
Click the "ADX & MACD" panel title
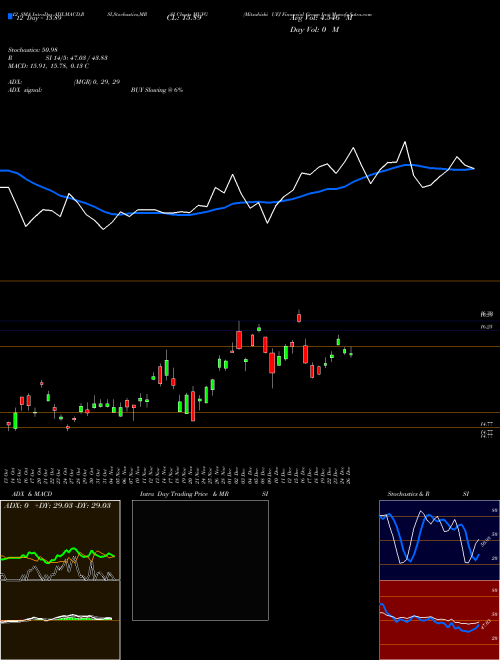point(32,494)
